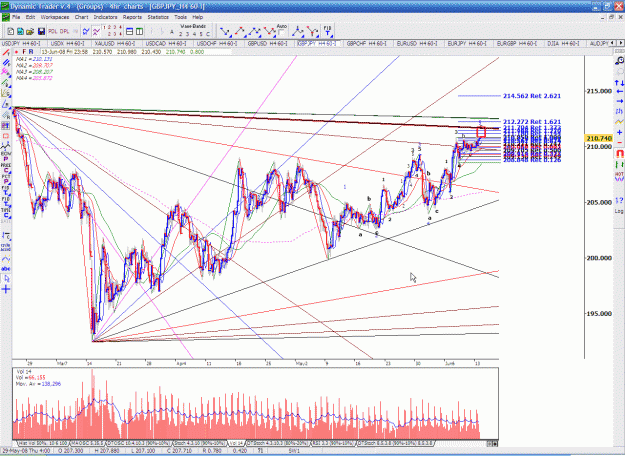Click the MA1 = 210.131 legend text
Screen dimensions: 625x456
(34, 59)
